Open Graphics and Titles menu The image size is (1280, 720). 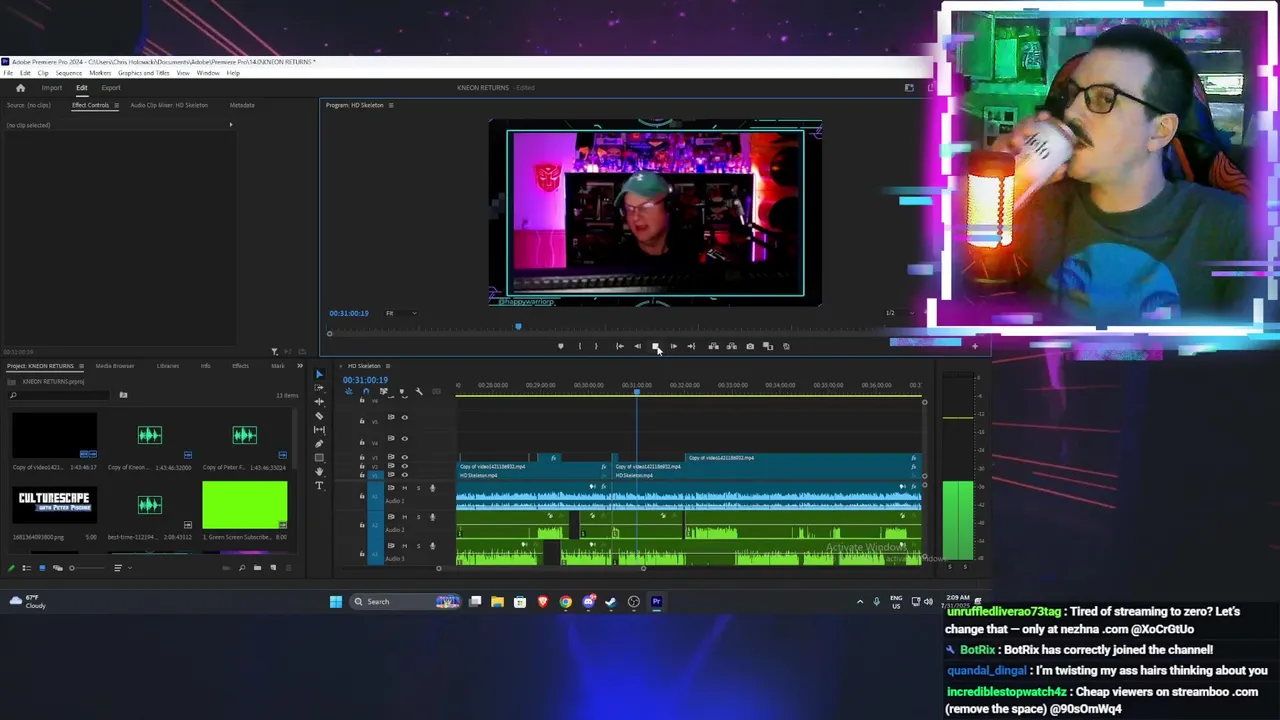(144, 73)
